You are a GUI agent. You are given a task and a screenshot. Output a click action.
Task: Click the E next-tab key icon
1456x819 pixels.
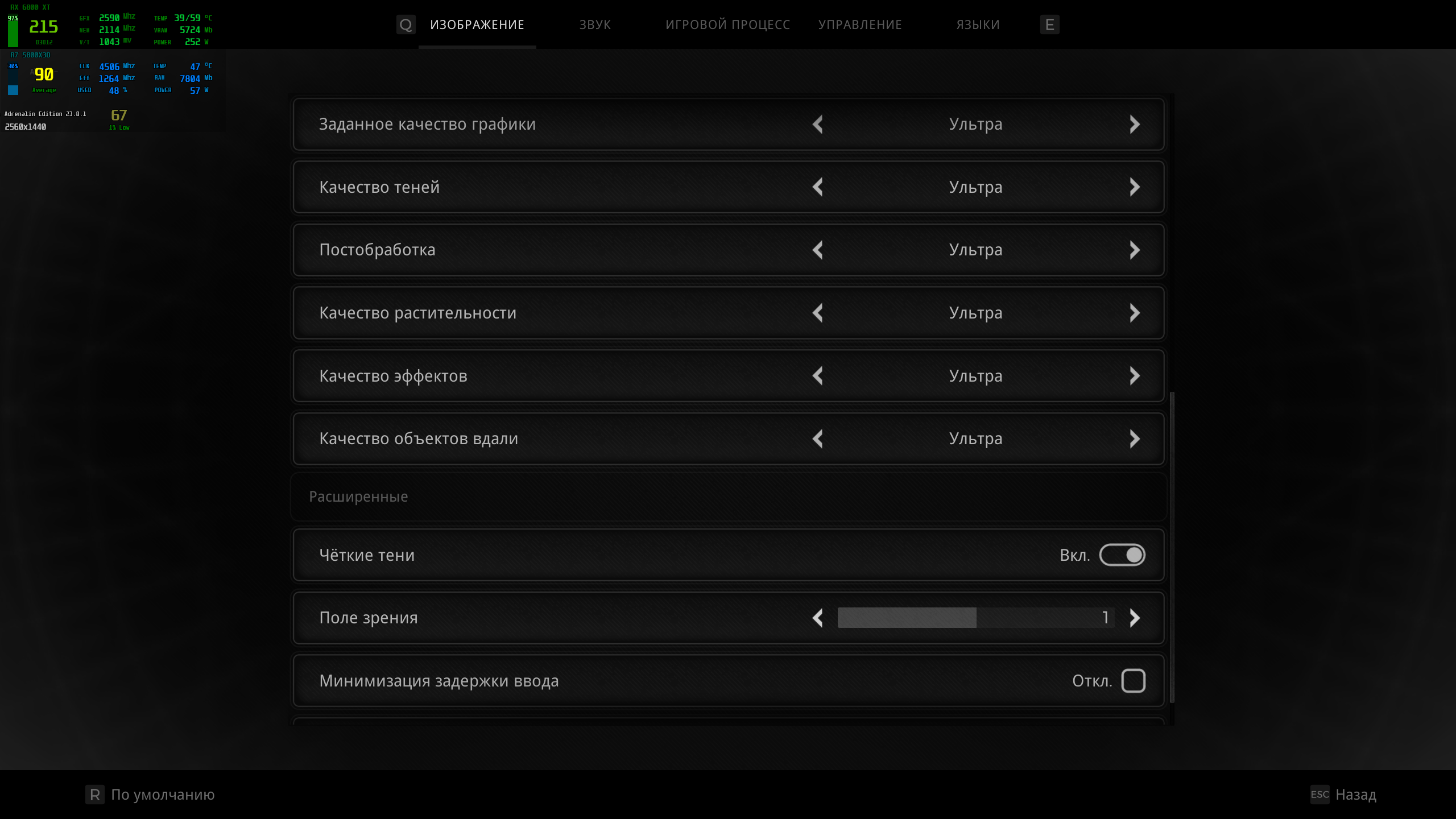pyautogui.click(x=1049, y=25)
